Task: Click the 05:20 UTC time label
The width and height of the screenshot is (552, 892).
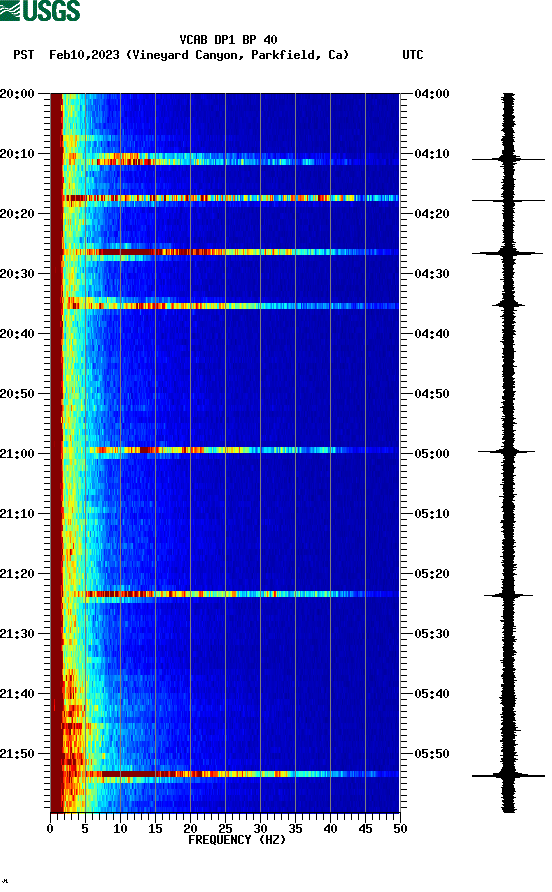Action: pyautogui.click(x=432, y=574)
